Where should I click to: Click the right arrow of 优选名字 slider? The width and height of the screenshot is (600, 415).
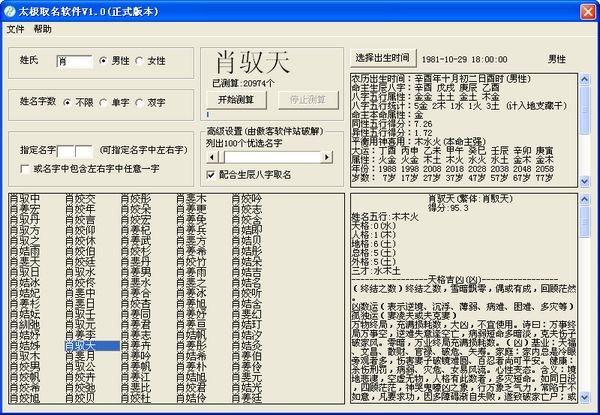(326, 157)
